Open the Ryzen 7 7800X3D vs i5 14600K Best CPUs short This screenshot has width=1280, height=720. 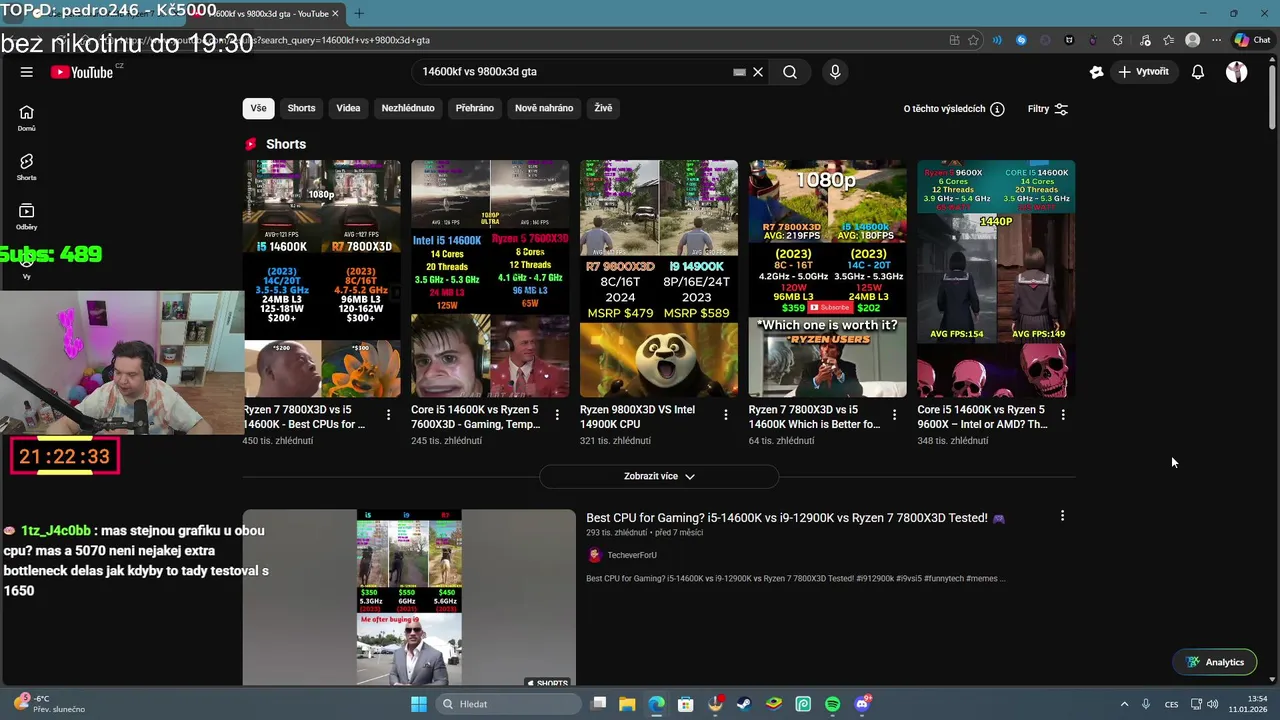coord(322,278)
